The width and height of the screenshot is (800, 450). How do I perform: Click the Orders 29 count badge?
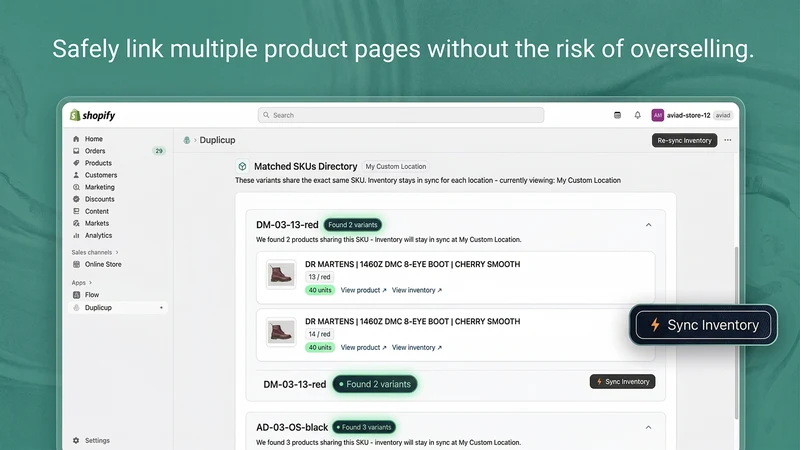(159, 151)
